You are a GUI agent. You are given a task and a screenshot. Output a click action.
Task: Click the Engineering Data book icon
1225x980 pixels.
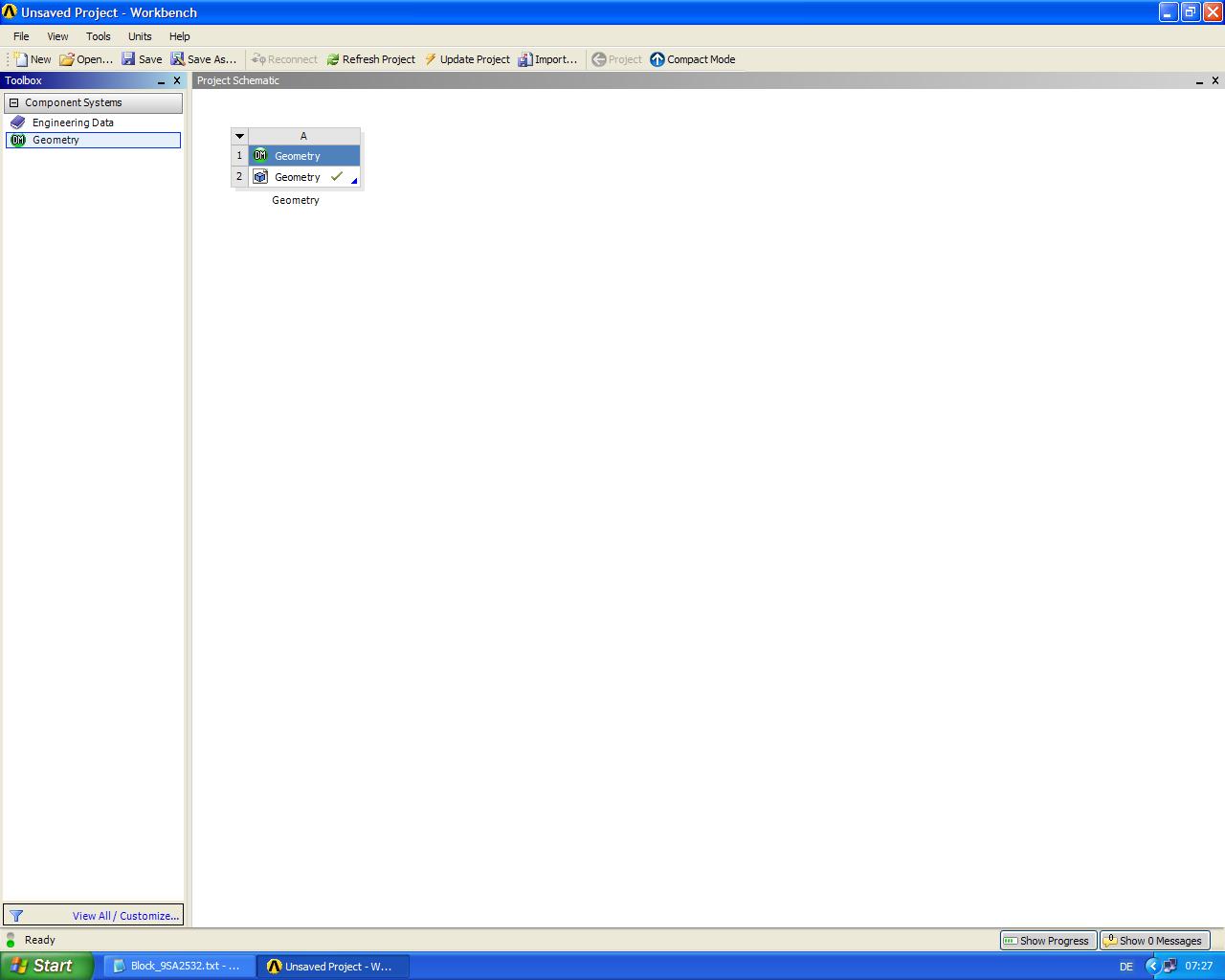point(17,122)
